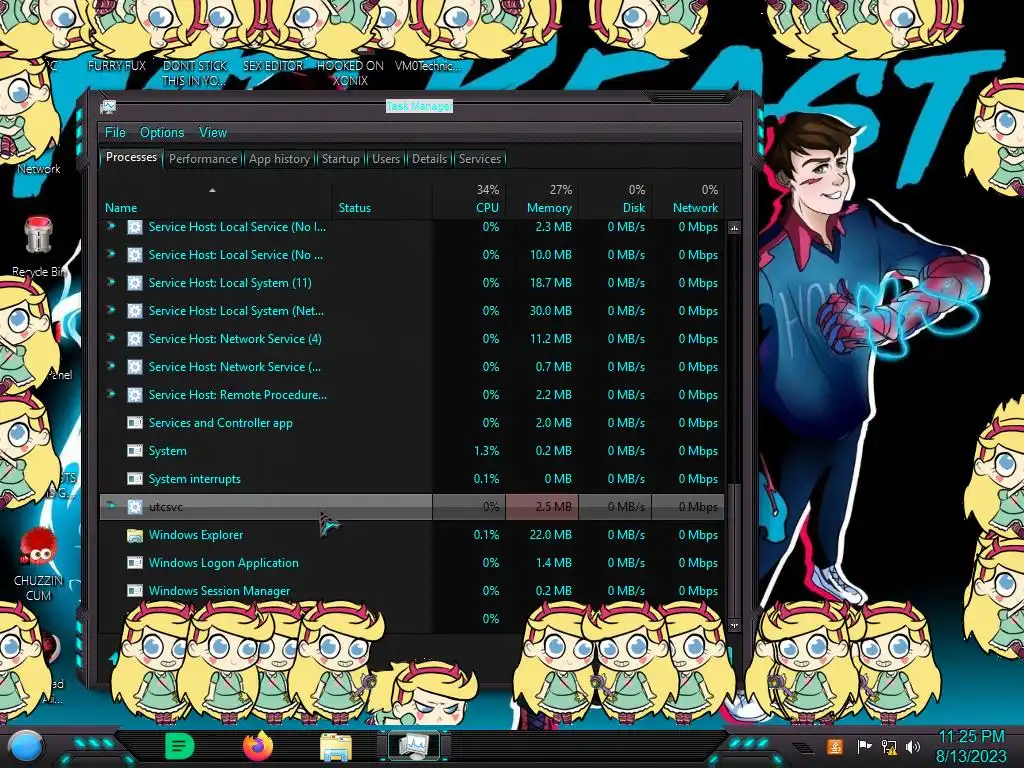Switch to the Services tab
1024x768 pixels.
coord(479,159)
